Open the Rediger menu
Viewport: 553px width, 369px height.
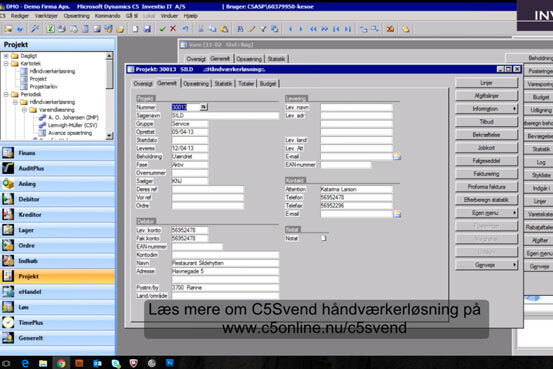pos(20,16)
